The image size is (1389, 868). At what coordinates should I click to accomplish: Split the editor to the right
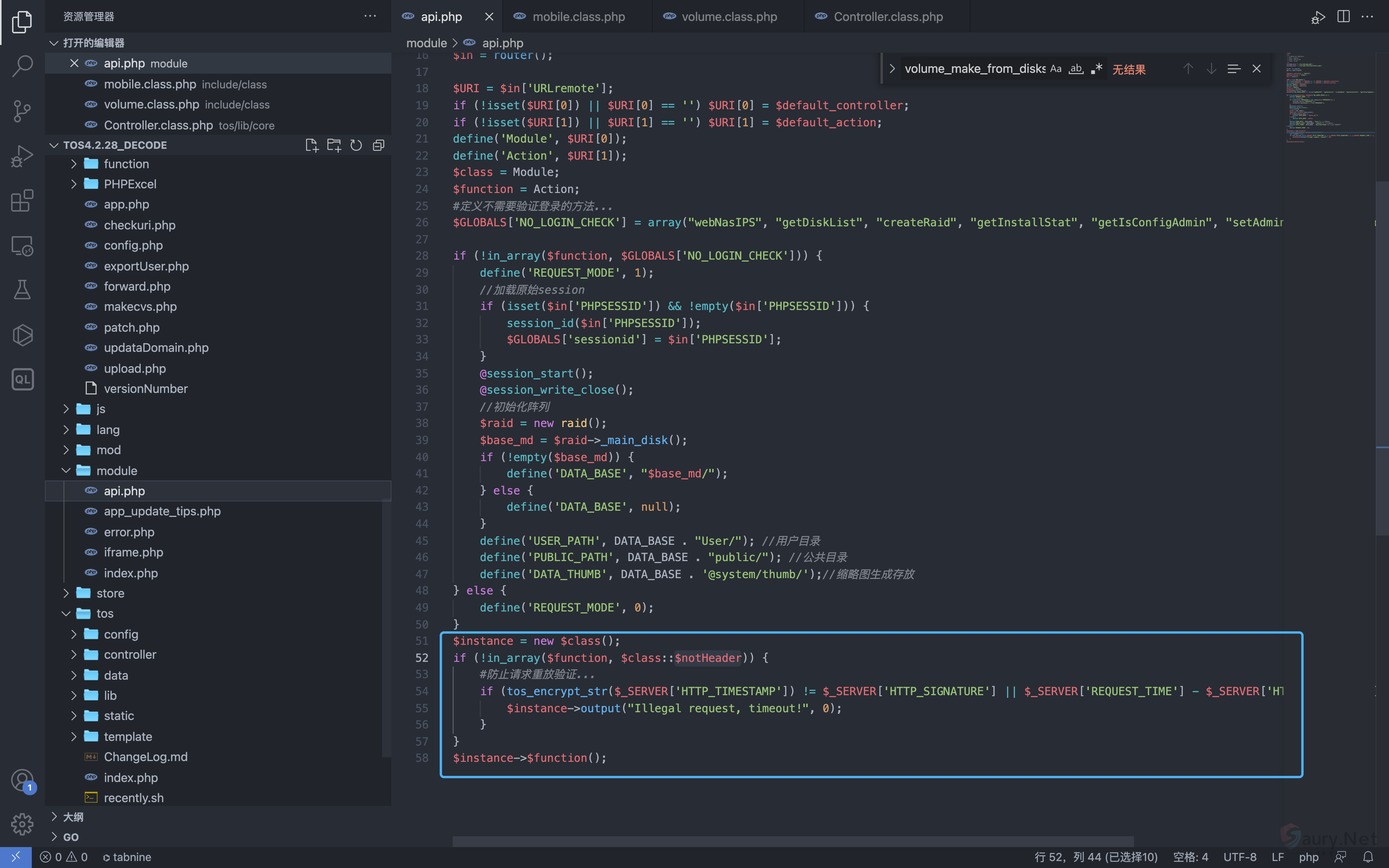1343,17
